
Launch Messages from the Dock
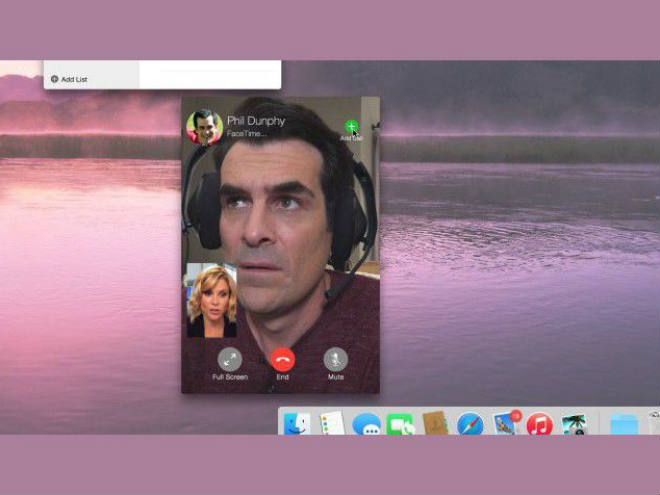coord(366,425)
